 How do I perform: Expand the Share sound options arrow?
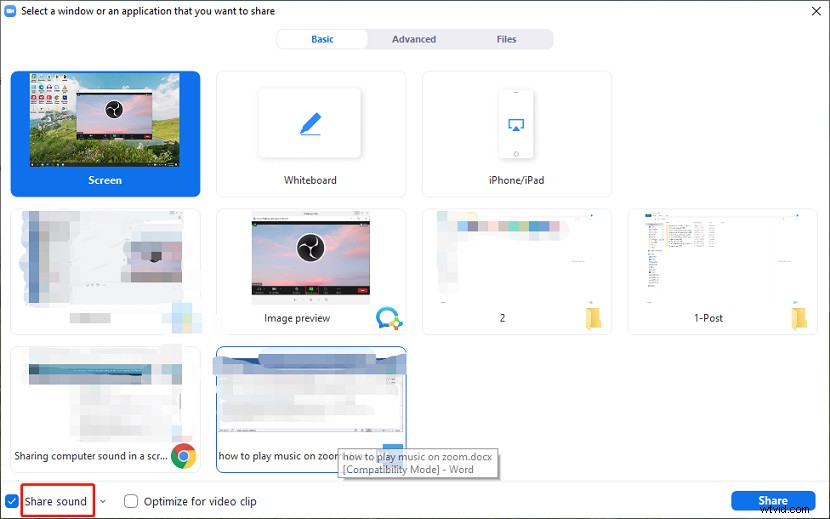[103, 502]
